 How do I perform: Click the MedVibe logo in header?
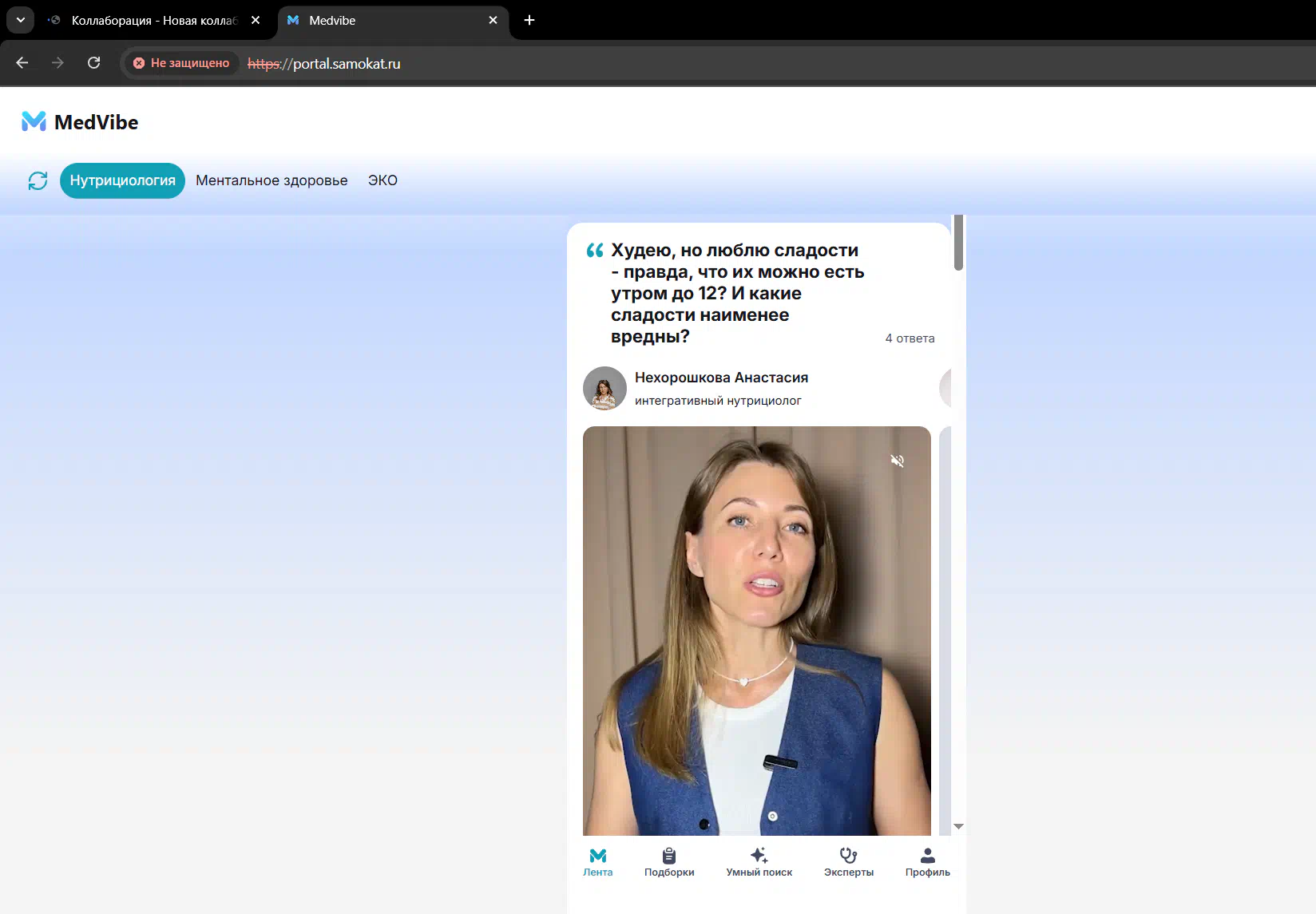click(80, 122)
